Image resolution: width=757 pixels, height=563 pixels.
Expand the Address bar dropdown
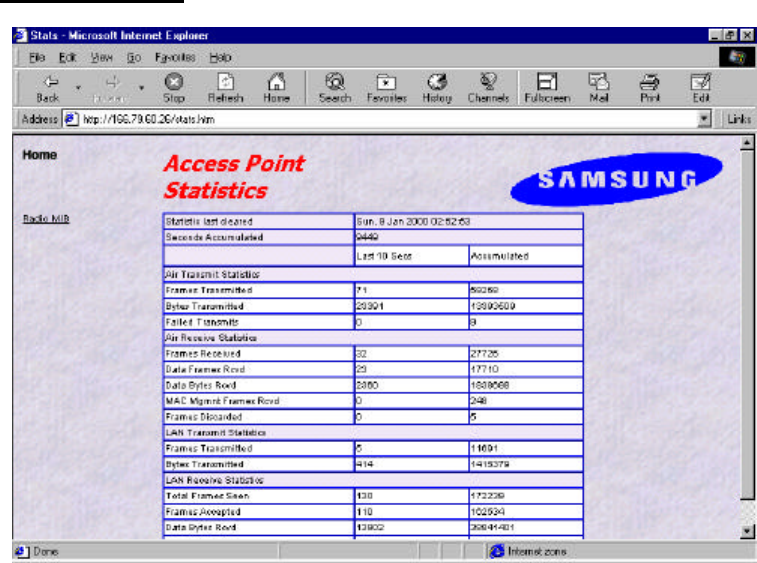point(704,119)
